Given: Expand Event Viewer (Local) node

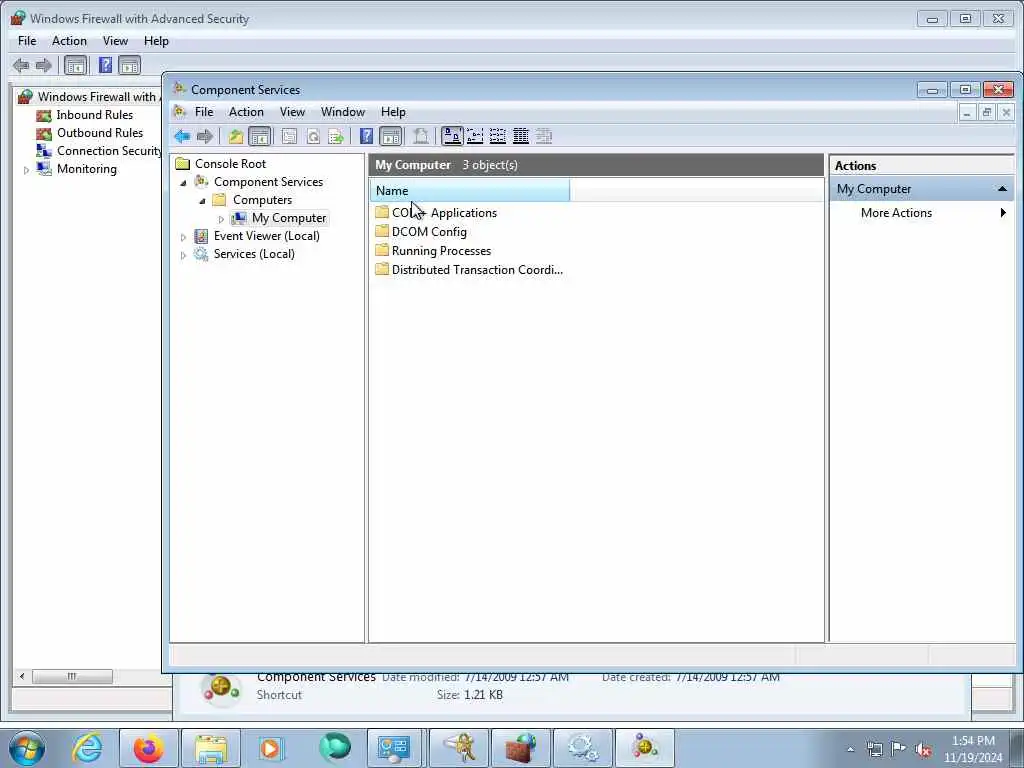Looking at the screenshot, I should 184,237.
